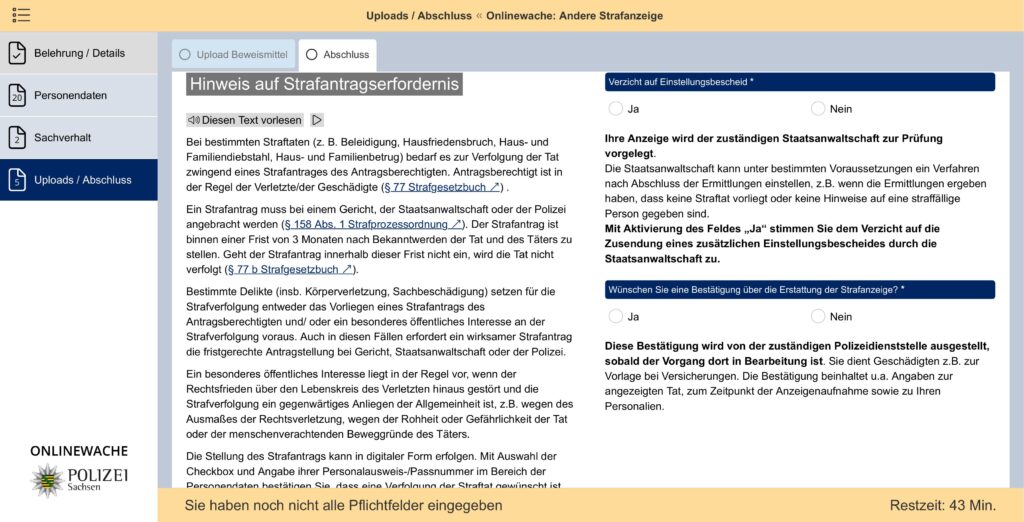
Task: Click the Hinweis auf Strafantragserfordernis heading
Action: tap(325, 84)
